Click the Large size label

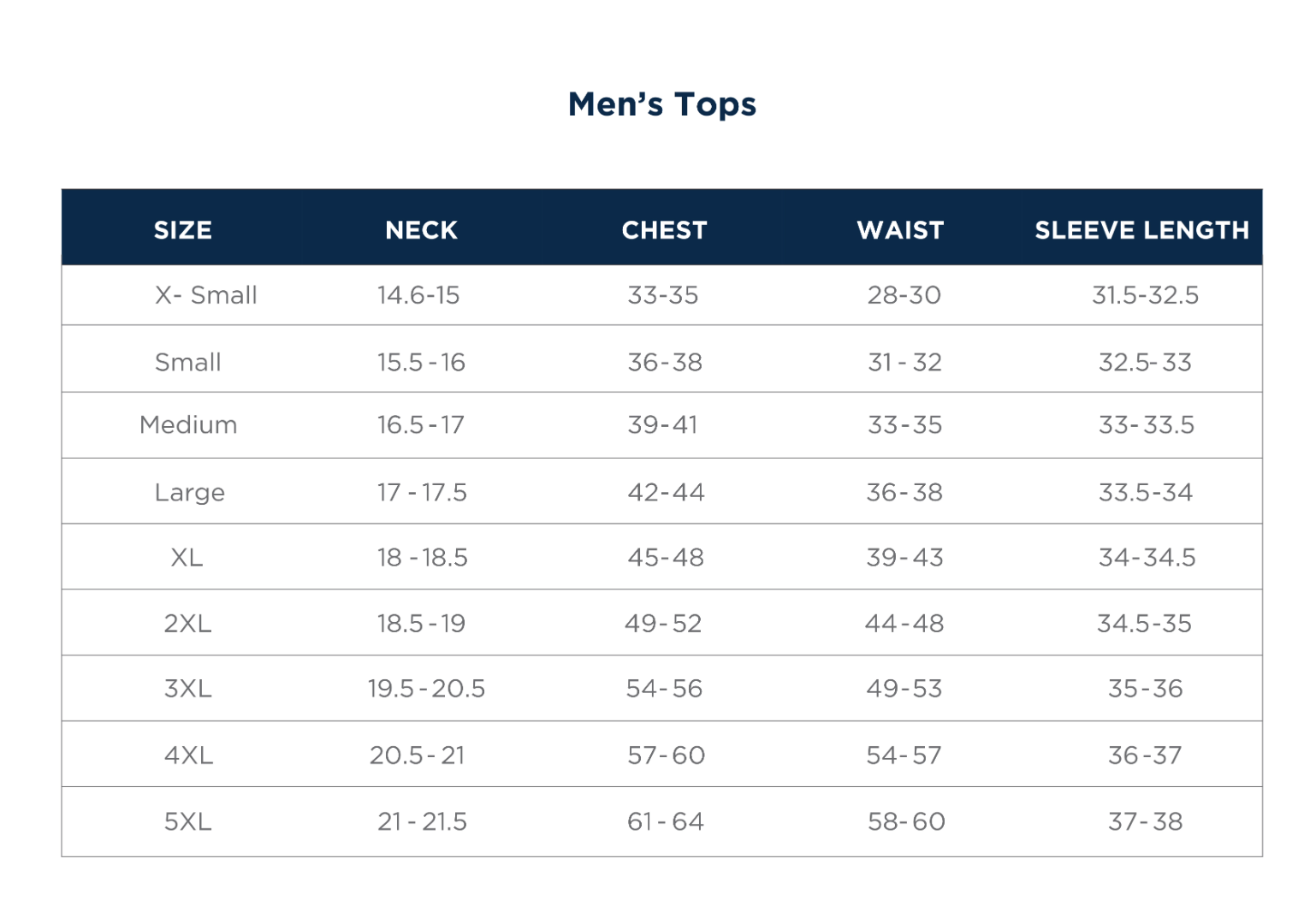[x=190, y=493]
